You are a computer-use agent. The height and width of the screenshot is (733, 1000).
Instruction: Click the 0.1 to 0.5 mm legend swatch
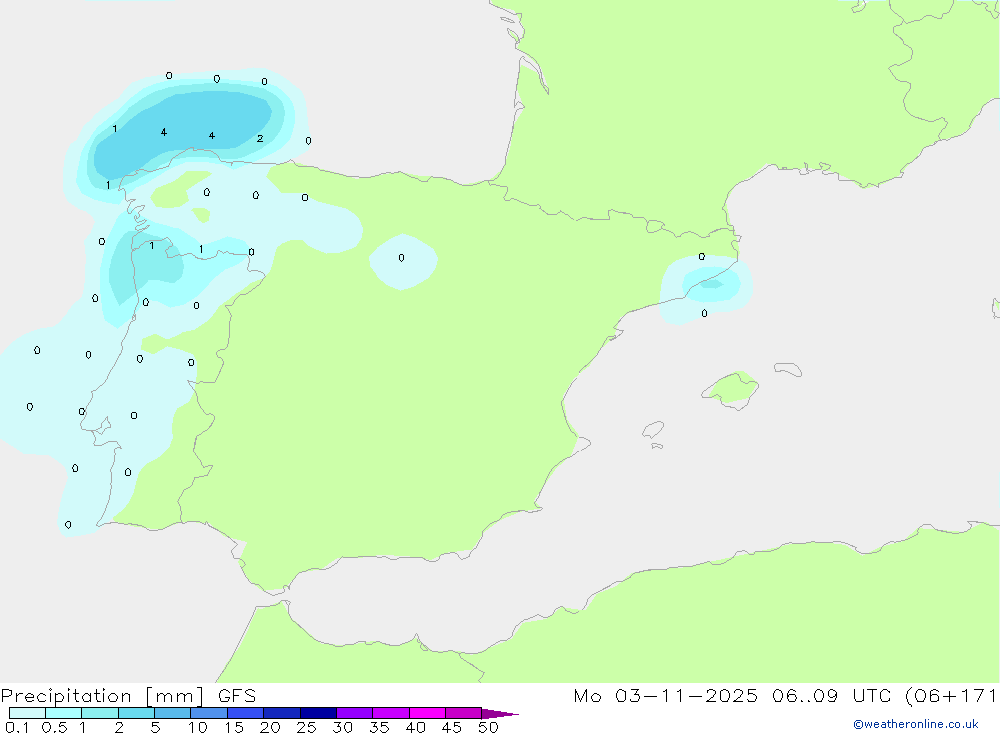pyautogui.click(x=27, y=713)
